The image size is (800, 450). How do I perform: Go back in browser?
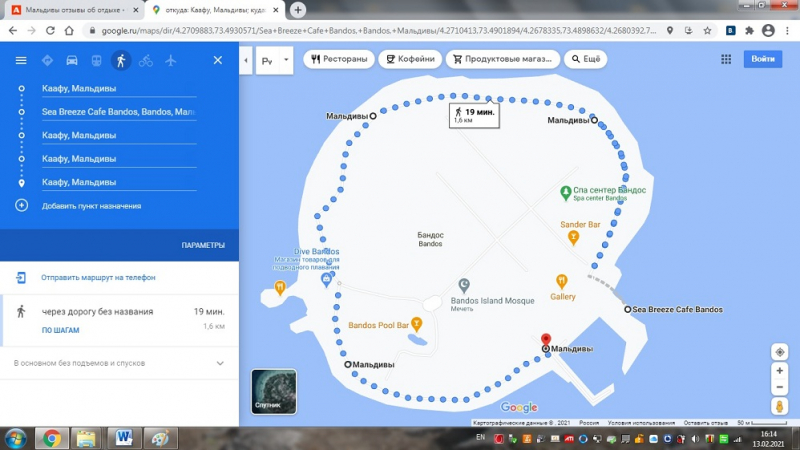[13, 31]
